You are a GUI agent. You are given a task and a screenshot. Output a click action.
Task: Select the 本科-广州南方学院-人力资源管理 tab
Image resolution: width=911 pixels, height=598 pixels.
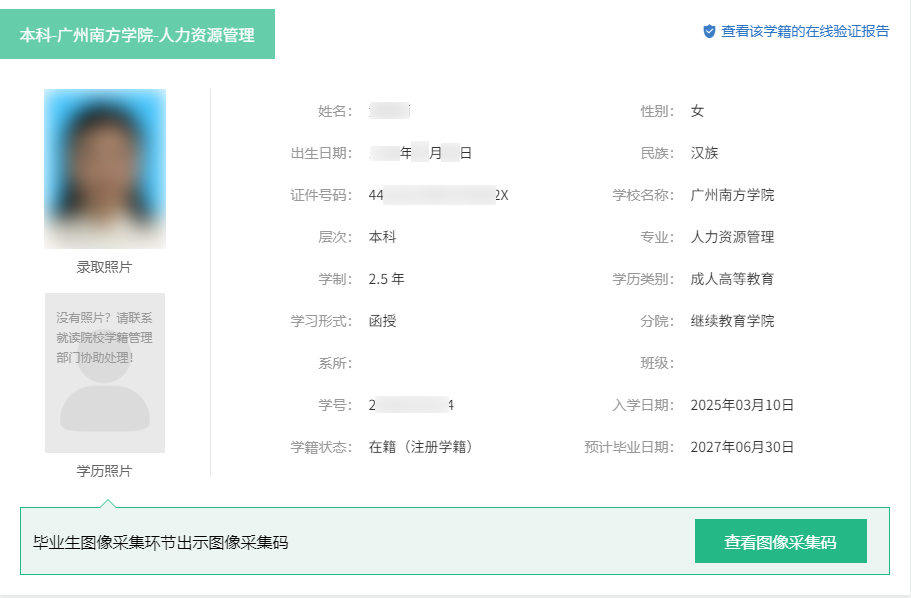point(137,34)
